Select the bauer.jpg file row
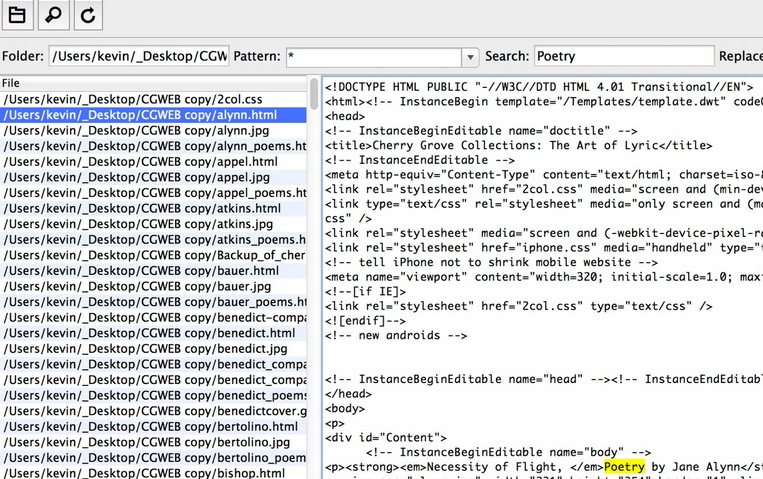The image size is (763, 479). (x=153, y=286)
